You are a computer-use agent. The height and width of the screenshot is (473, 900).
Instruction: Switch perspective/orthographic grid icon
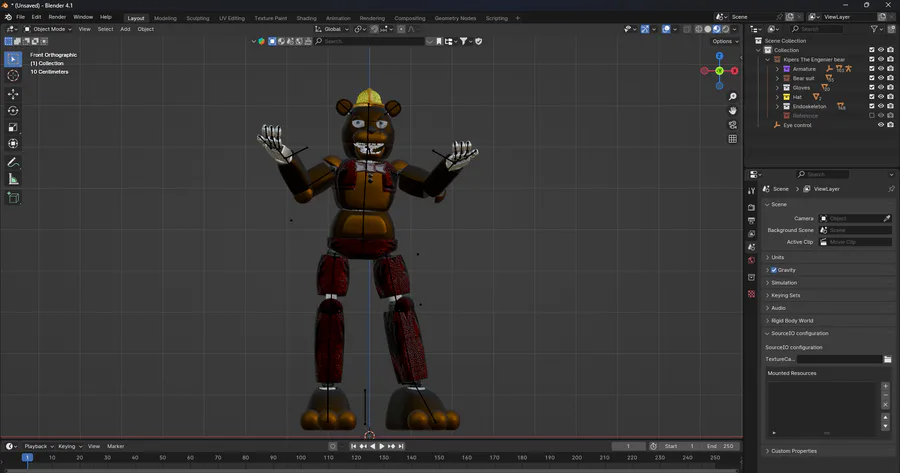(732, 139)
